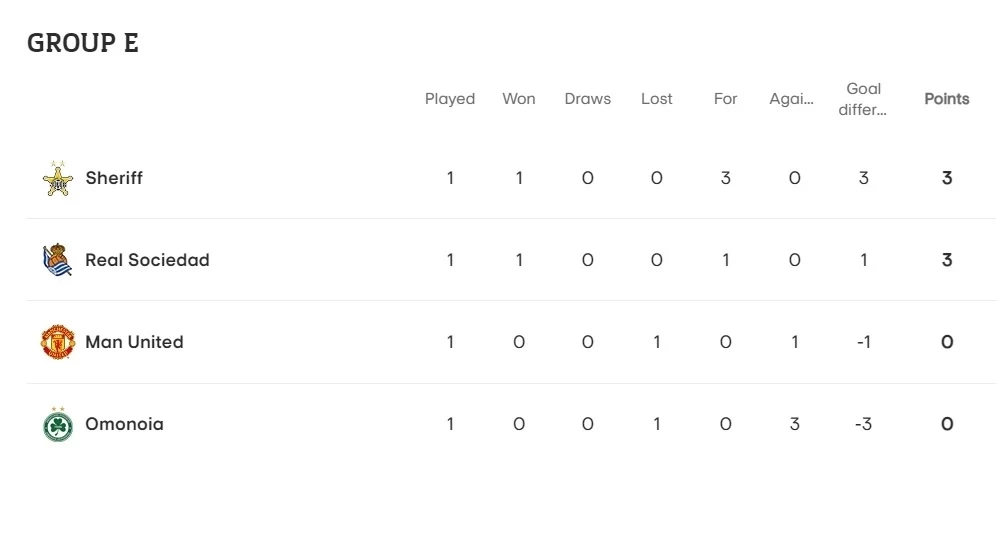Click the Lost column header
This screenshot has height=554, width=1005.
pyautogui.click(x=657, y=99)
